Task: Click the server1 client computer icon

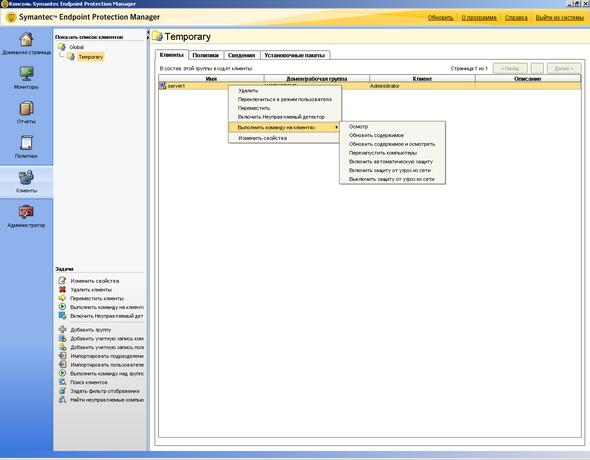Action: click(x=163, y=86)
